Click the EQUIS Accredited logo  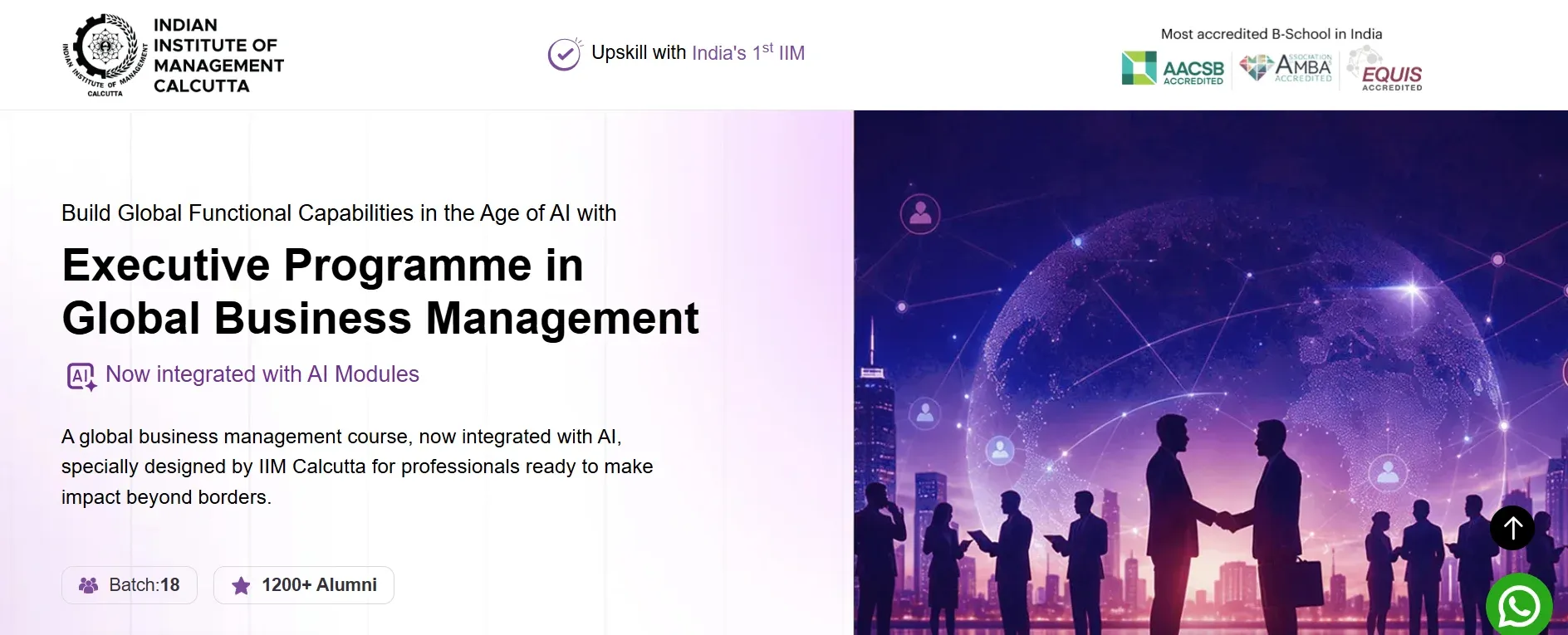(1384, 70)
